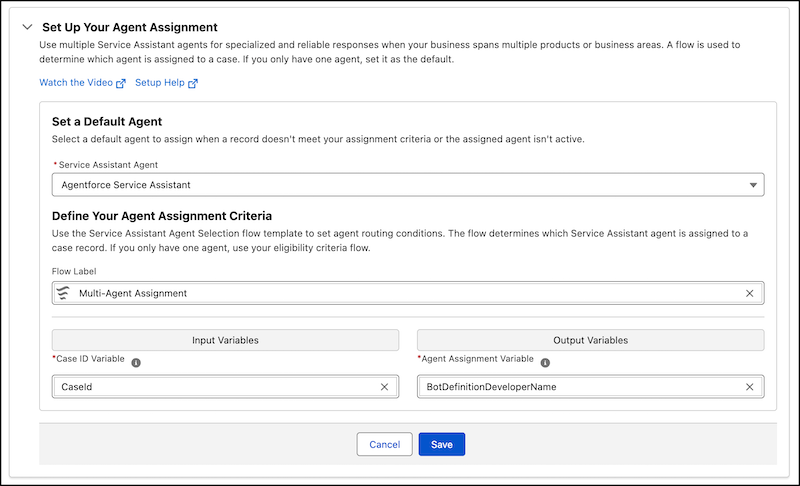Click the Flow Label field label

pos(74,271)
